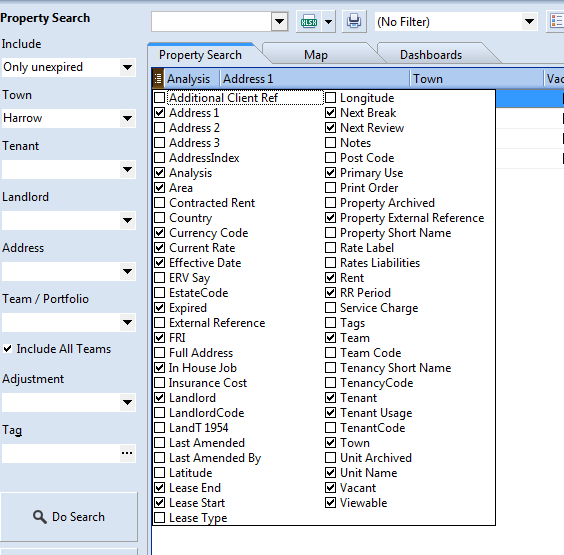Image resolution: width=564 pixels, height=555 pixels.
Task: Open the blank toolbar combo box arrow
Action: pyautogui.click(x=279, y=22)
